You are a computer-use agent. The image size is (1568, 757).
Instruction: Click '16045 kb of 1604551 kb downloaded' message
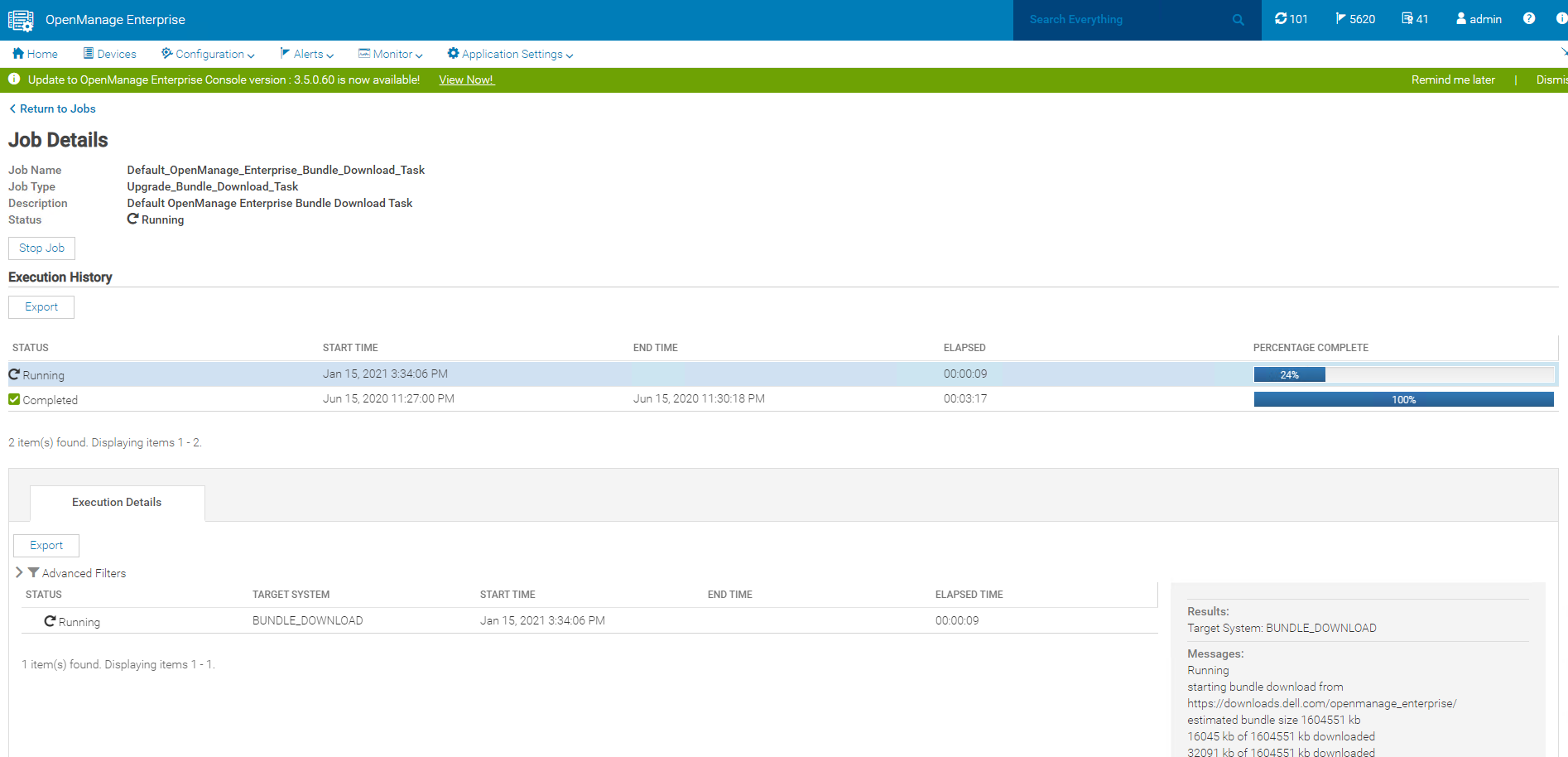coord(1281,736)
